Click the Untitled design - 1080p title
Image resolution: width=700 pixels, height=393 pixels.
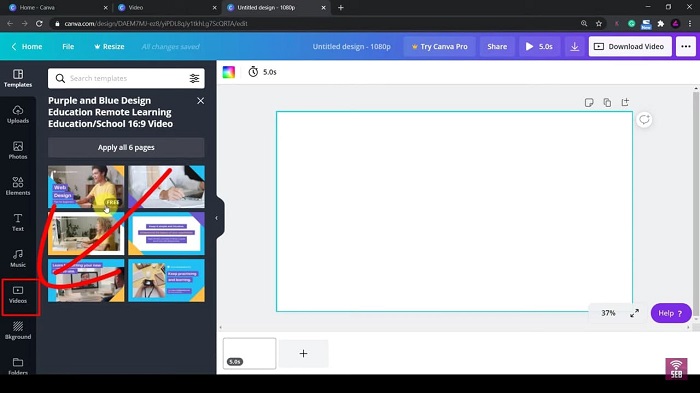pos(351,46)
